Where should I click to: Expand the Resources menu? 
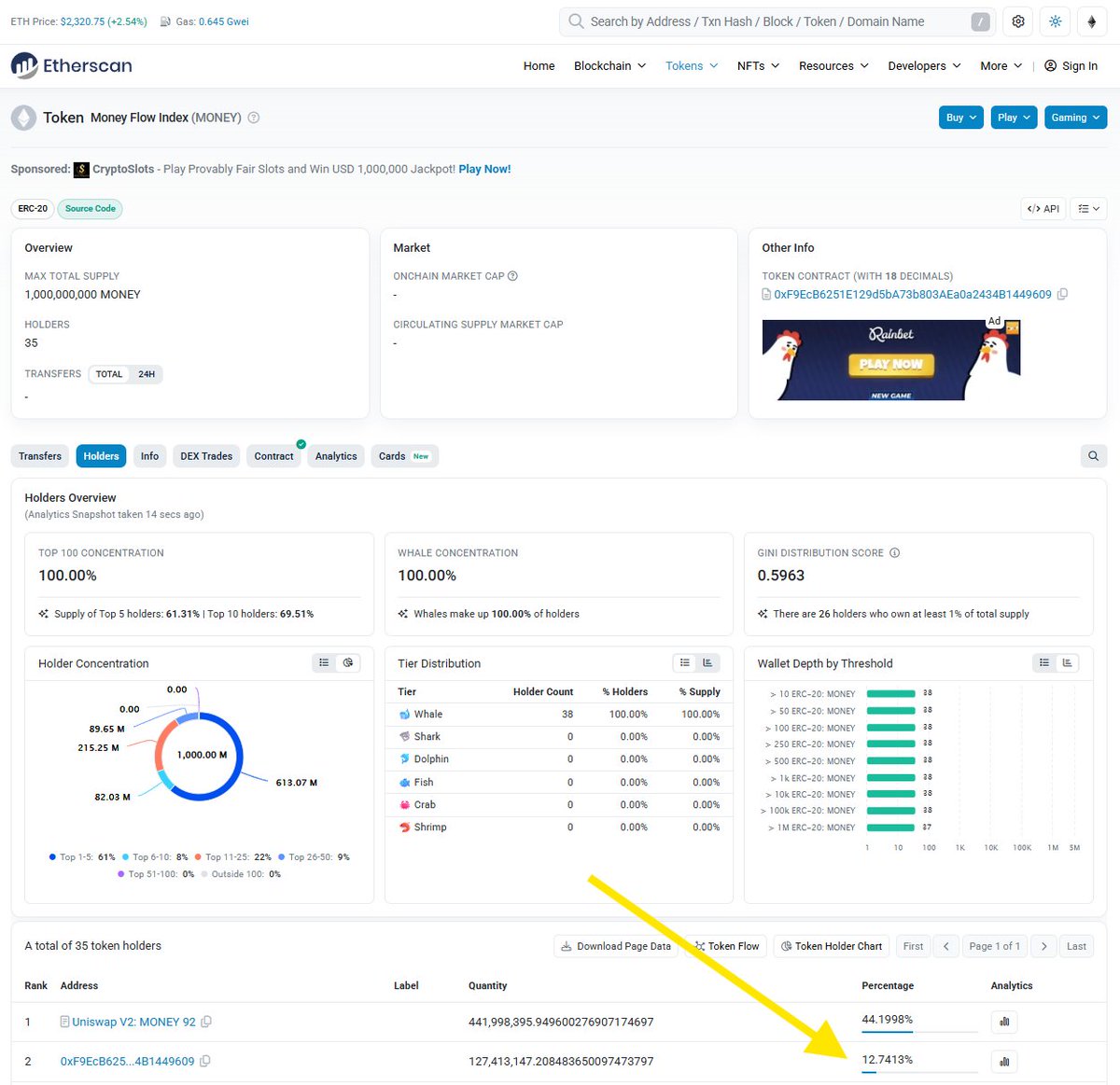point(833,66)
